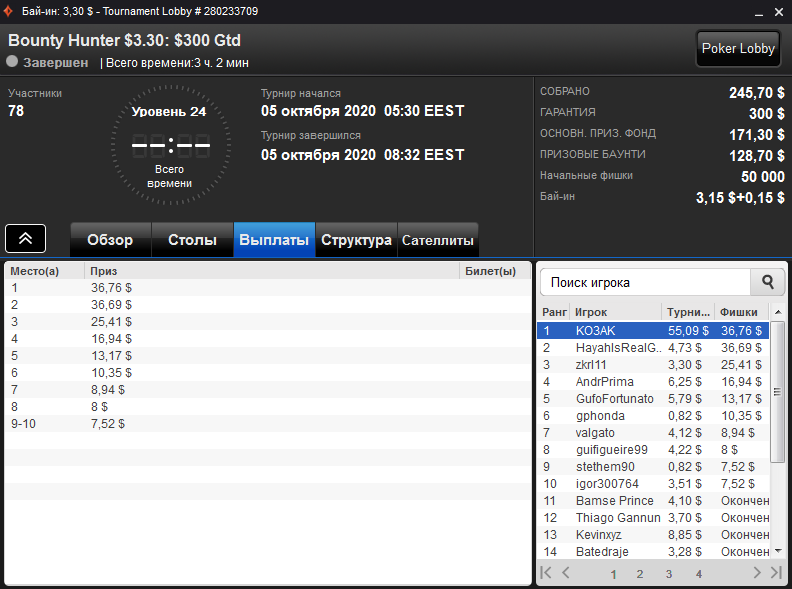Image resolution: width=792 pixels, height=589 pixels.
Task: Return to Poker Lobby button
Action: pos(738,48)
